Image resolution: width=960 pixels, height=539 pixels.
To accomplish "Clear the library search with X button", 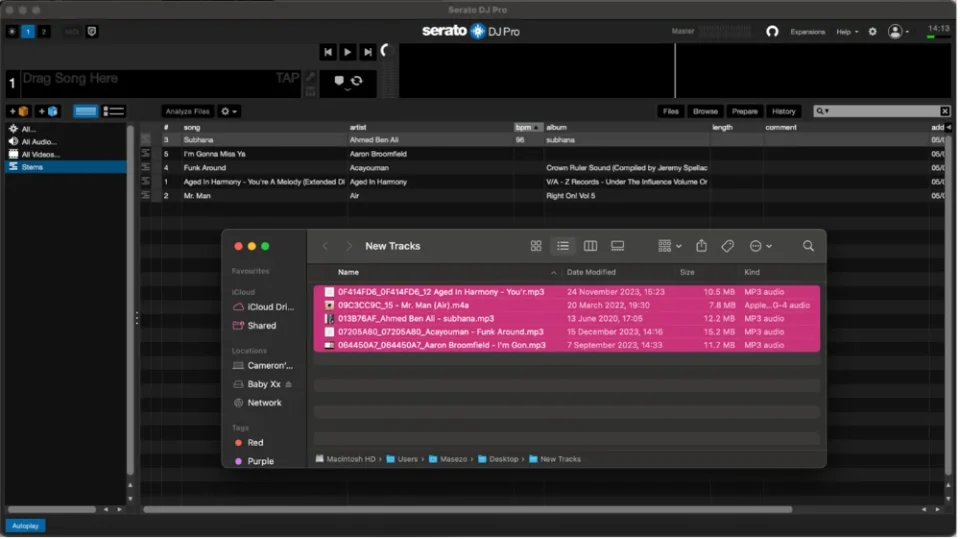I will point(947,111).
